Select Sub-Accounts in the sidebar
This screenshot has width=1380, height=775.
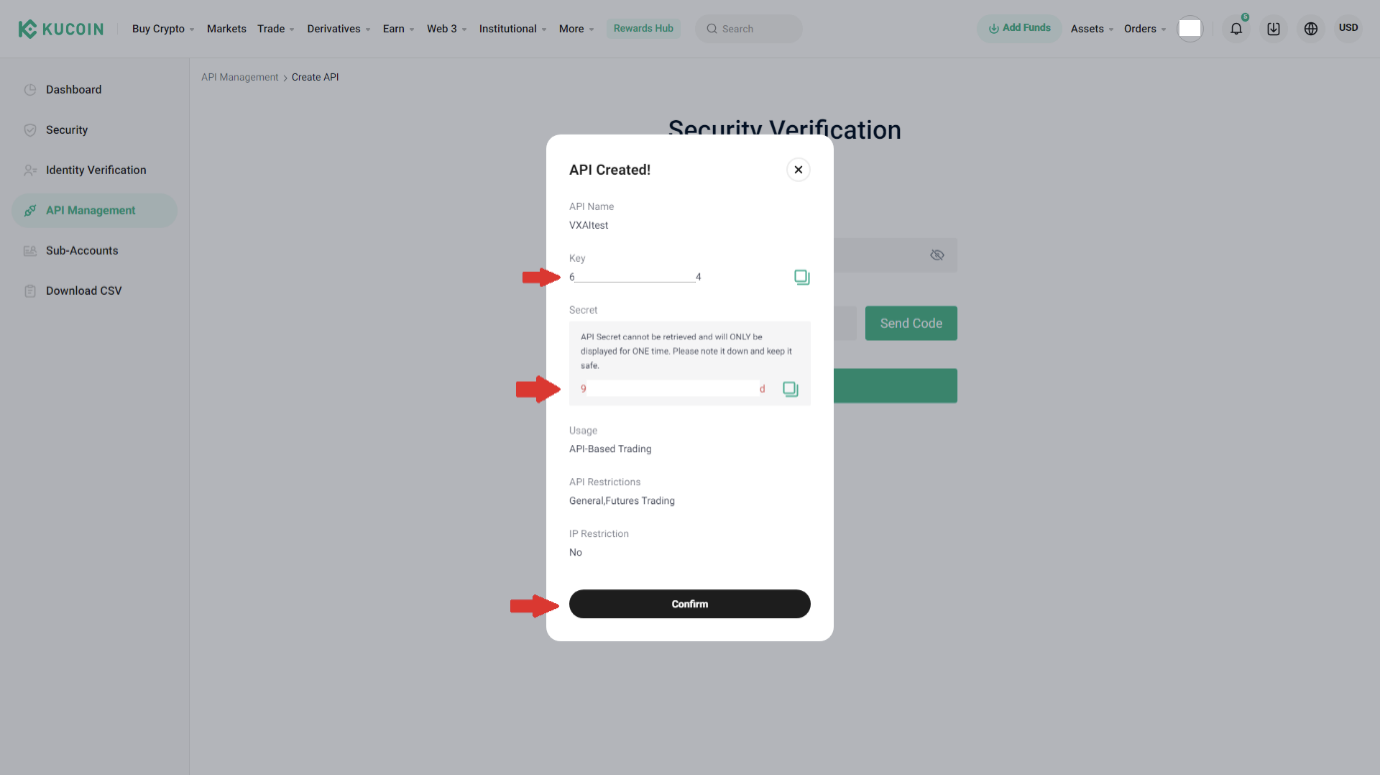click(82, 251)
